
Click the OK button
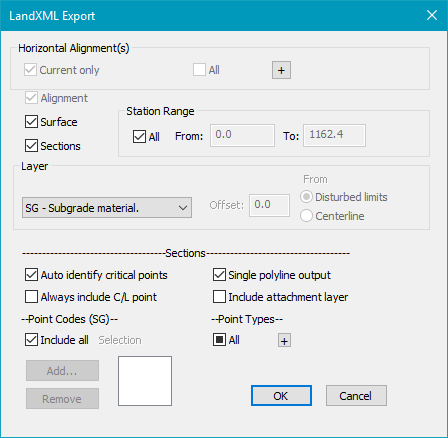tap(281, 396)
